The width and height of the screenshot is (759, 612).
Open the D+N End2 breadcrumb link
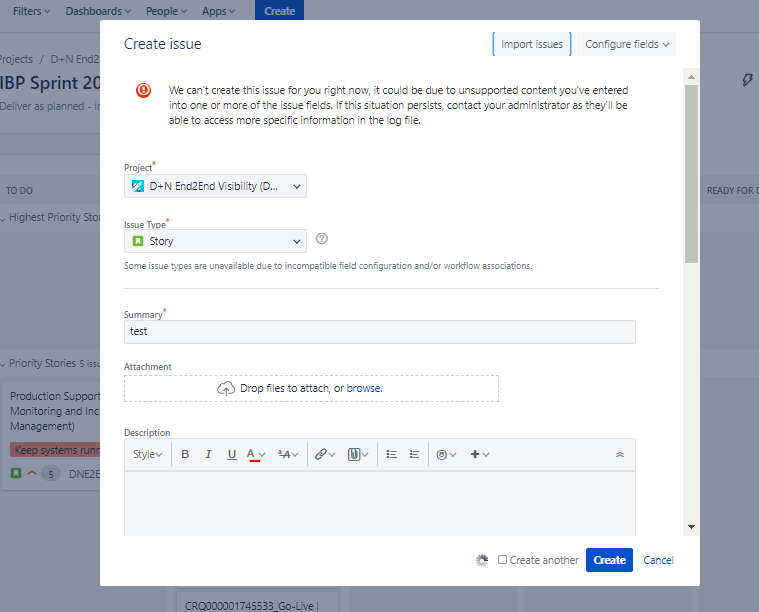75,59
